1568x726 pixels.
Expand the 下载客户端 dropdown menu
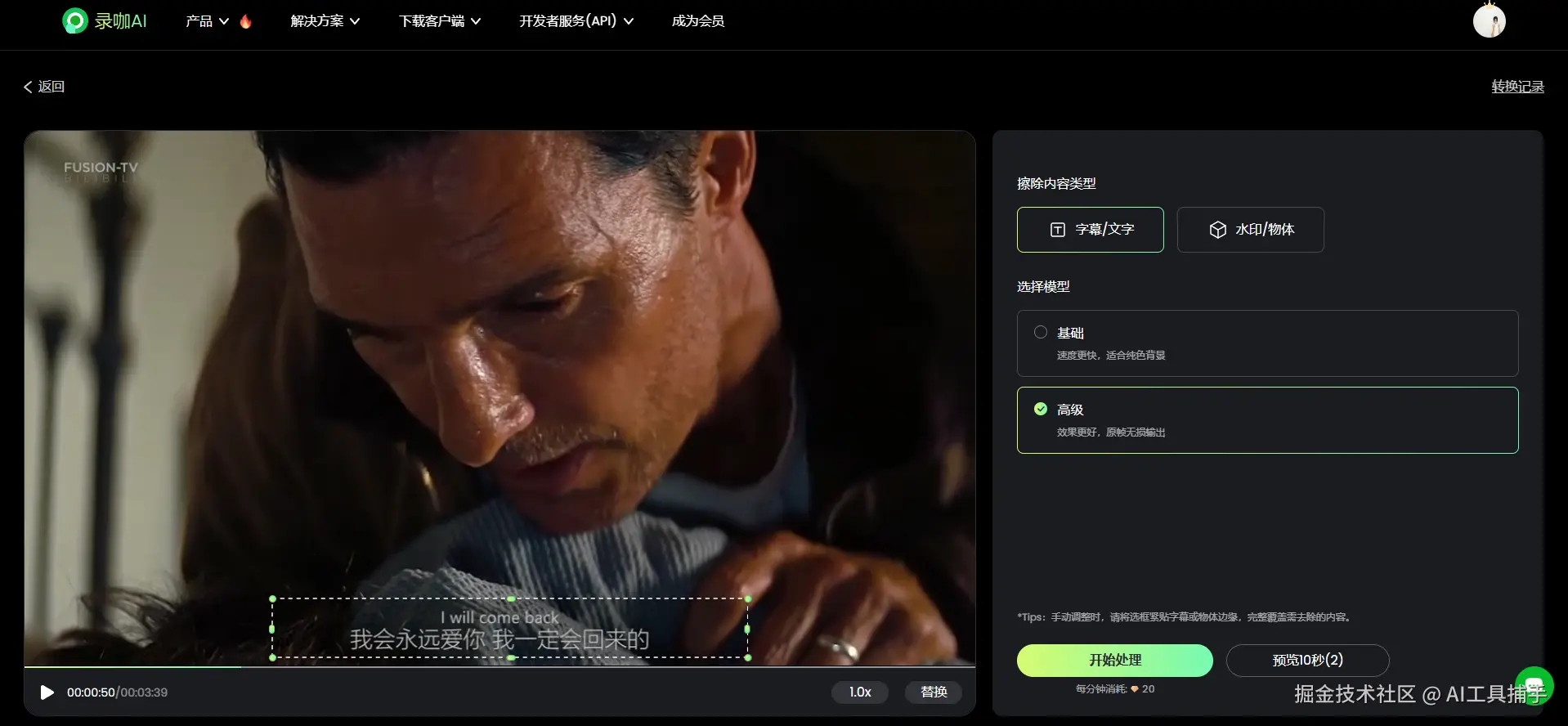pos(440,21)
